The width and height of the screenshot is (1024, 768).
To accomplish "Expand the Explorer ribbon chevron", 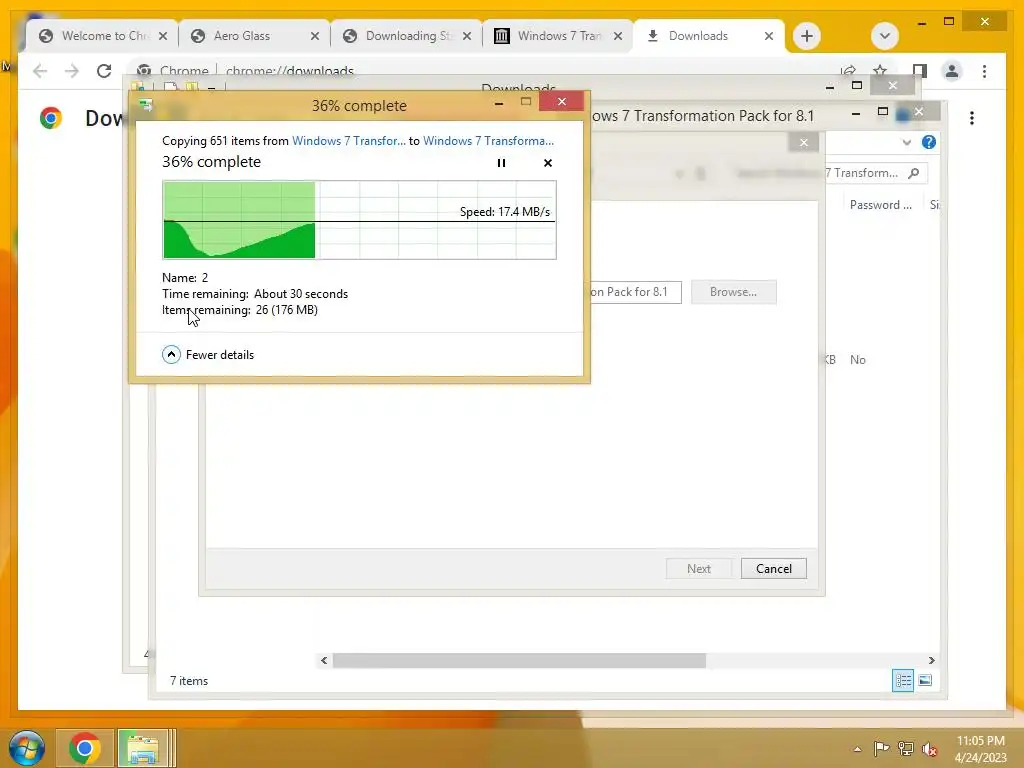I will click(x=906, y=142).
